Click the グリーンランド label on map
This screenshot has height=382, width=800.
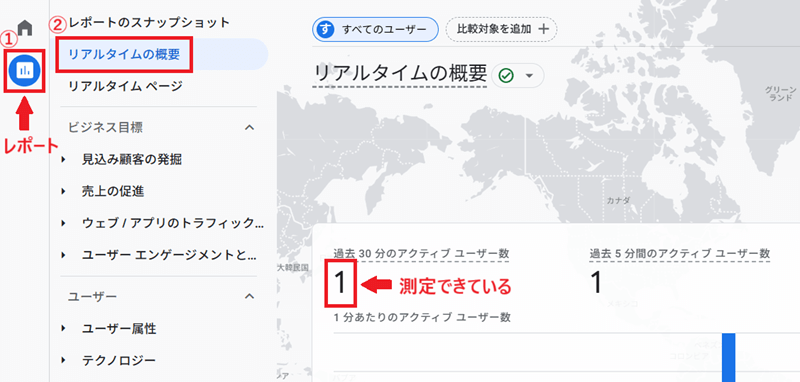pos(781,93)
